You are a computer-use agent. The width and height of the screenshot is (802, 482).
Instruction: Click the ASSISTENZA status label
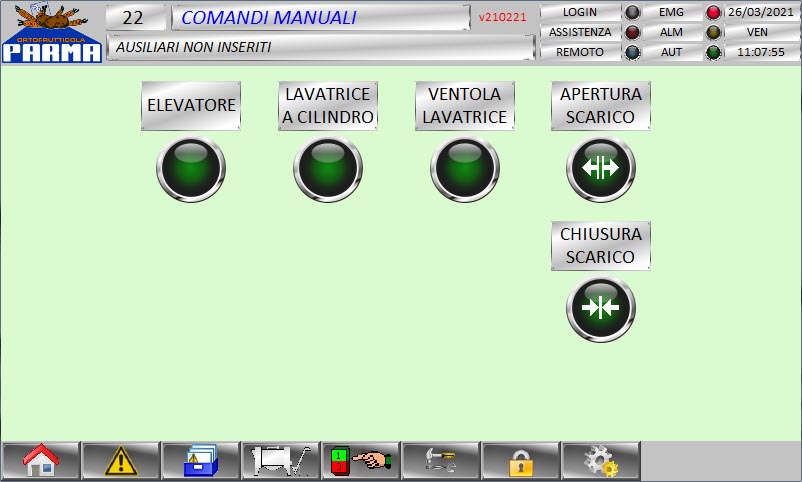pos(579,32)
